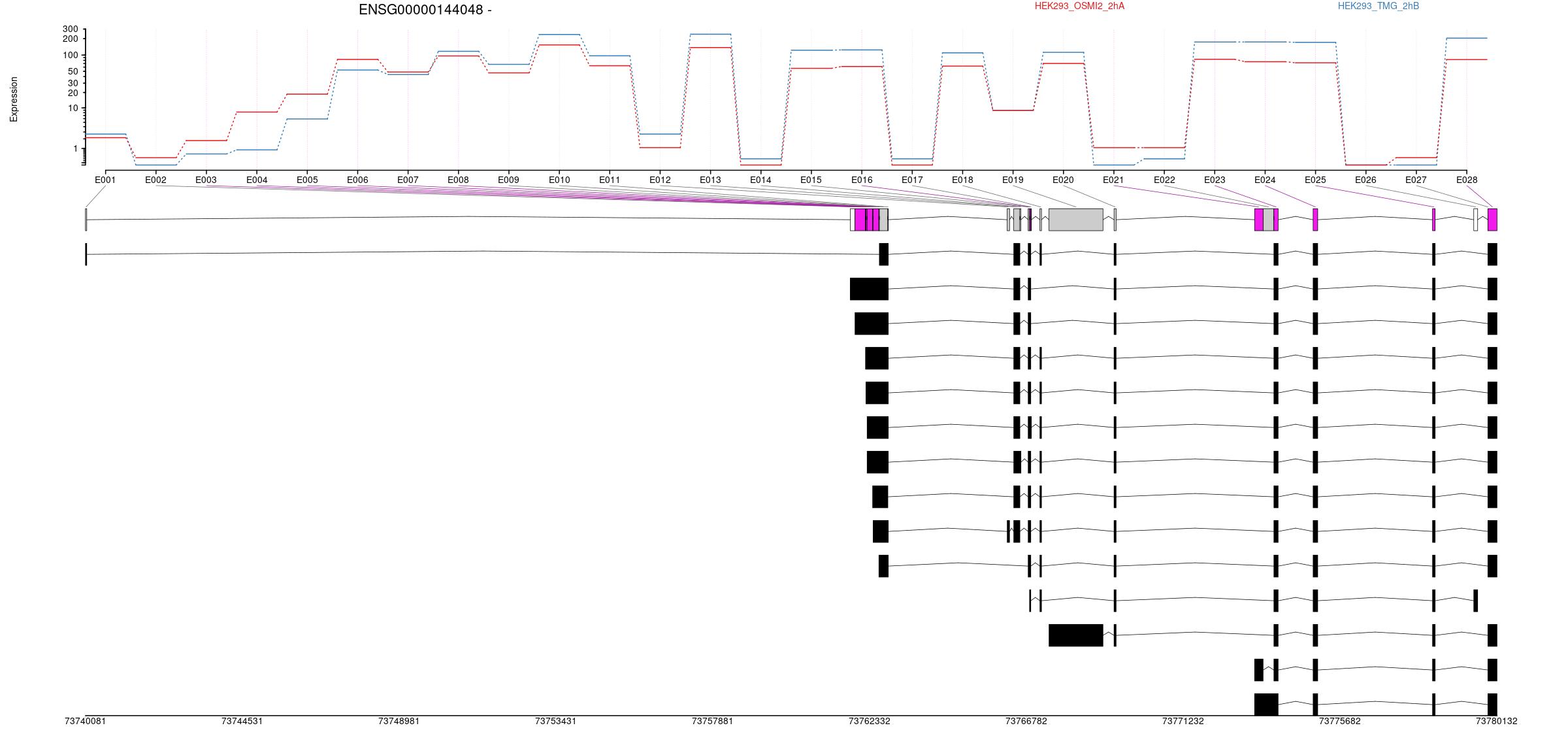
Task: Click genomic coordinate 73762332
Action: click(x=869, y=722)
